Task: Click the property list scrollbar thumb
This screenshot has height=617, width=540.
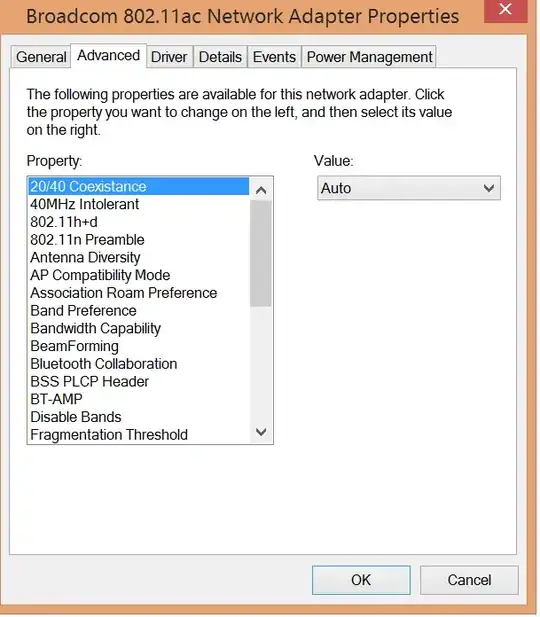Action: [261, 253]
